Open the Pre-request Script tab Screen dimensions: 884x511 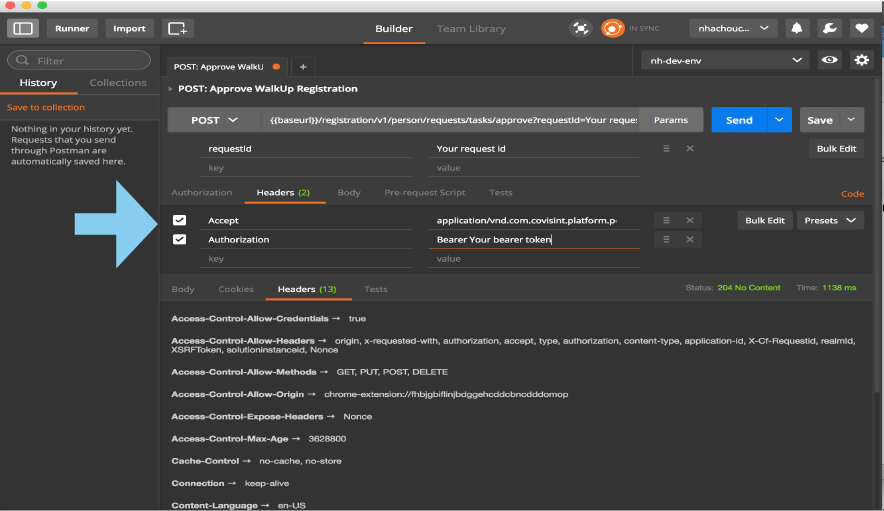coord(425,192)
